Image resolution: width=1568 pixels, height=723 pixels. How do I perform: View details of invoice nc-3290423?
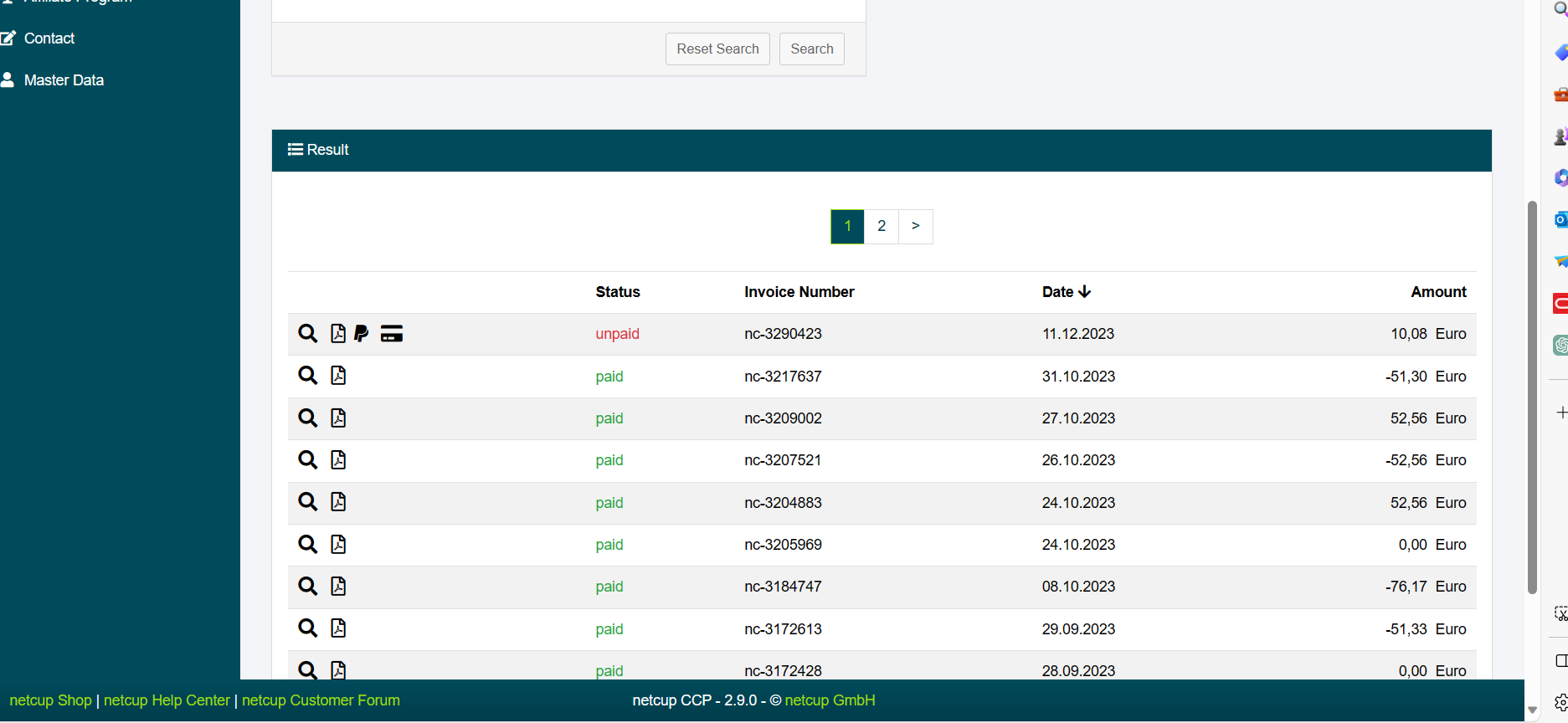pos(308,334)
